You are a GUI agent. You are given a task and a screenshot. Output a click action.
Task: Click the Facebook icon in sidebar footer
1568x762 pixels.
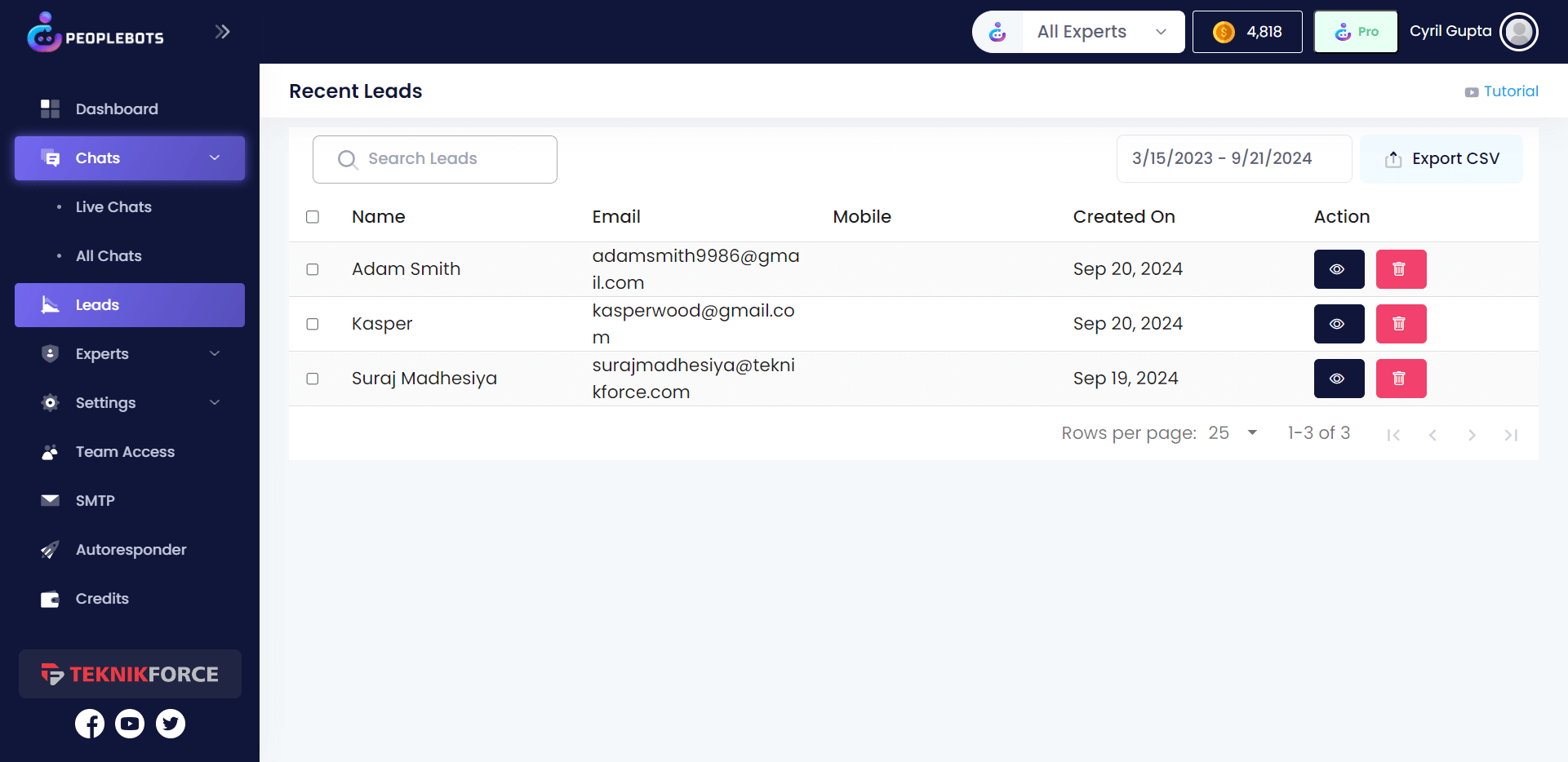click(x=90, y=724)
